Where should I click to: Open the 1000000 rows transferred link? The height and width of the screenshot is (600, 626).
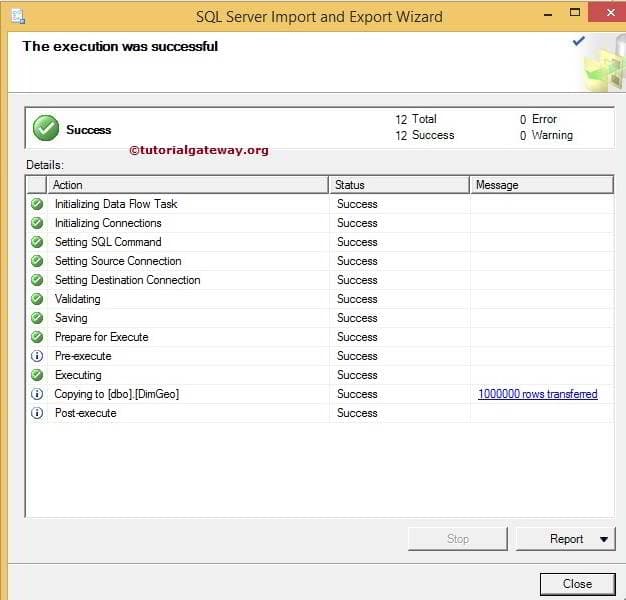(x=538, y=394)
